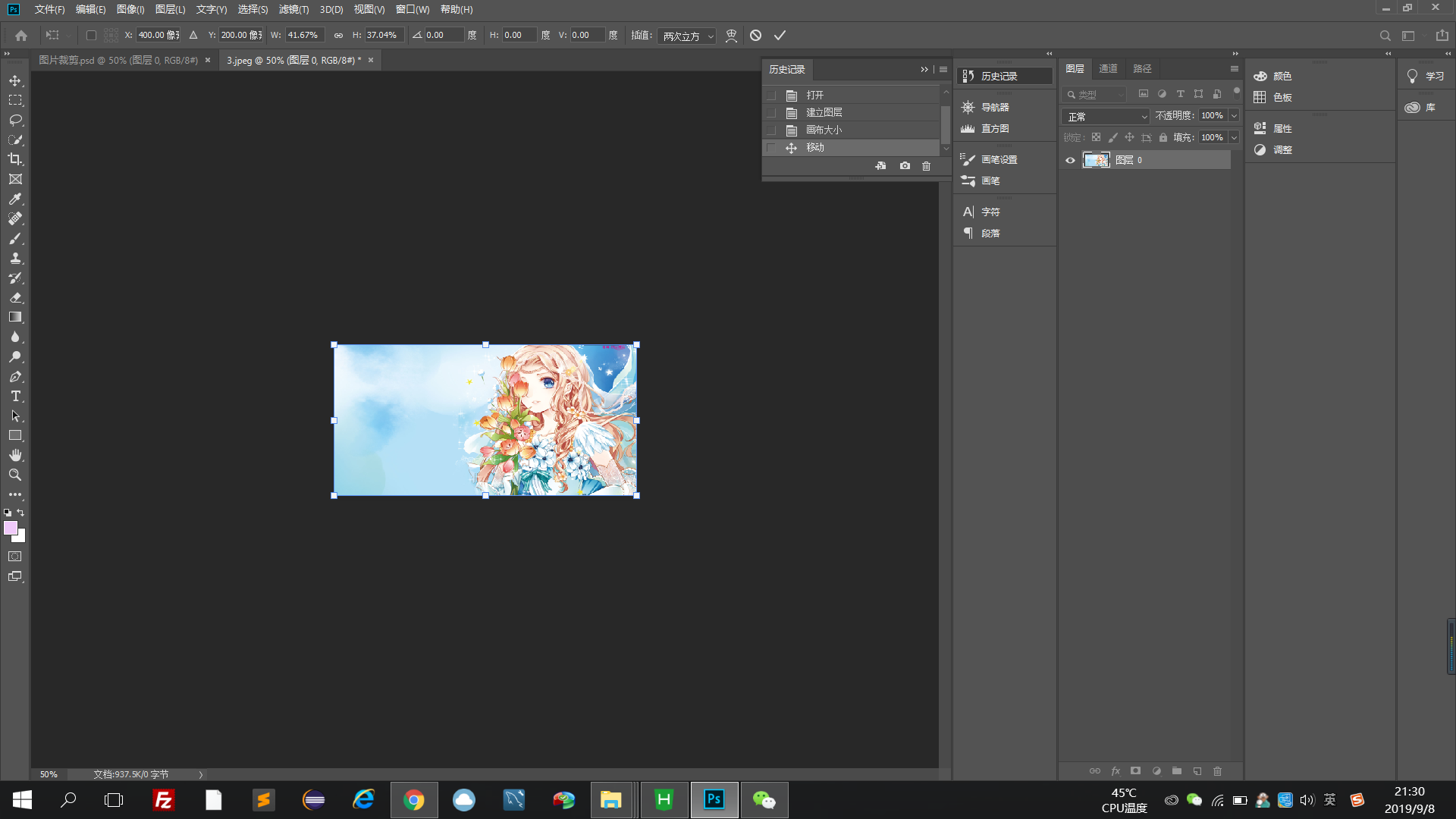
Task: Toggle the maintain aspect ratio link
Action: [338, 36]
